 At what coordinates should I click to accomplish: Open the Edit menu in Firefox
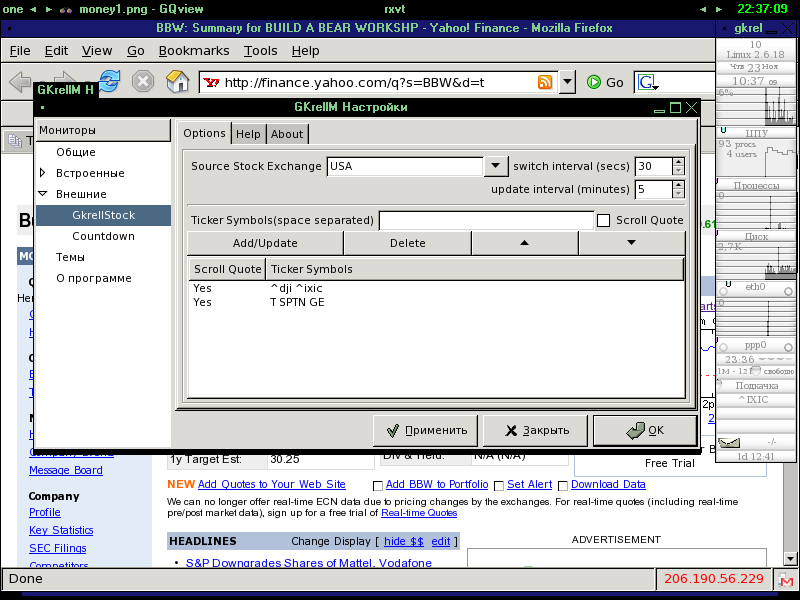[x=56, y=51]
